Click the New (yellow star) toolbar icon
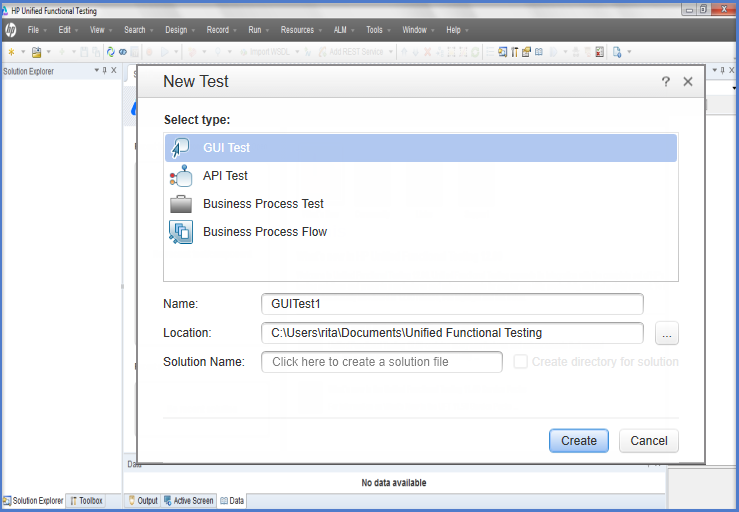The image size is (739, 512). point(11,52)
